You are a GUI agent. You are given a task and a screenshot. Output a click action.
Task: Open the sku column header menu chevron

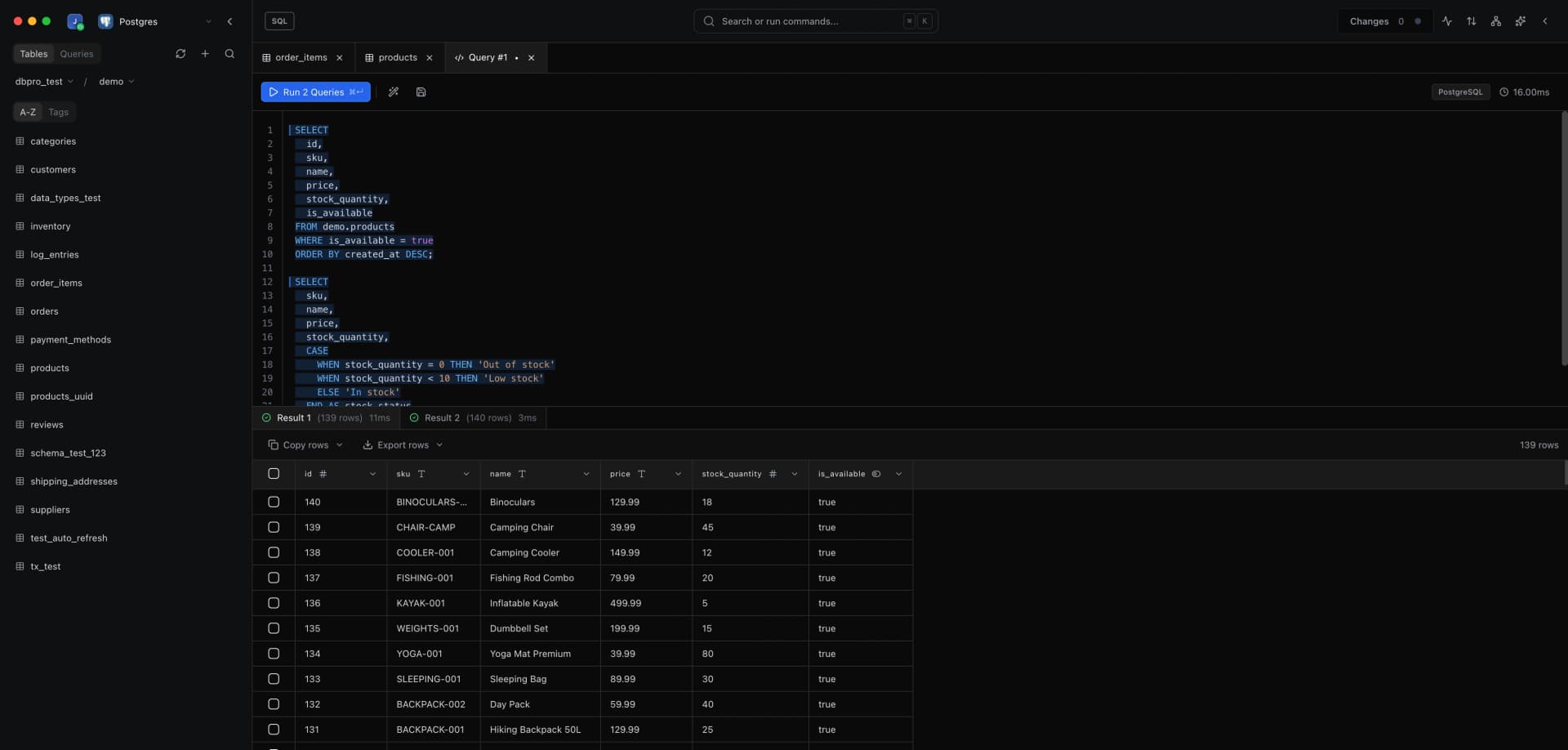point(466,474)
